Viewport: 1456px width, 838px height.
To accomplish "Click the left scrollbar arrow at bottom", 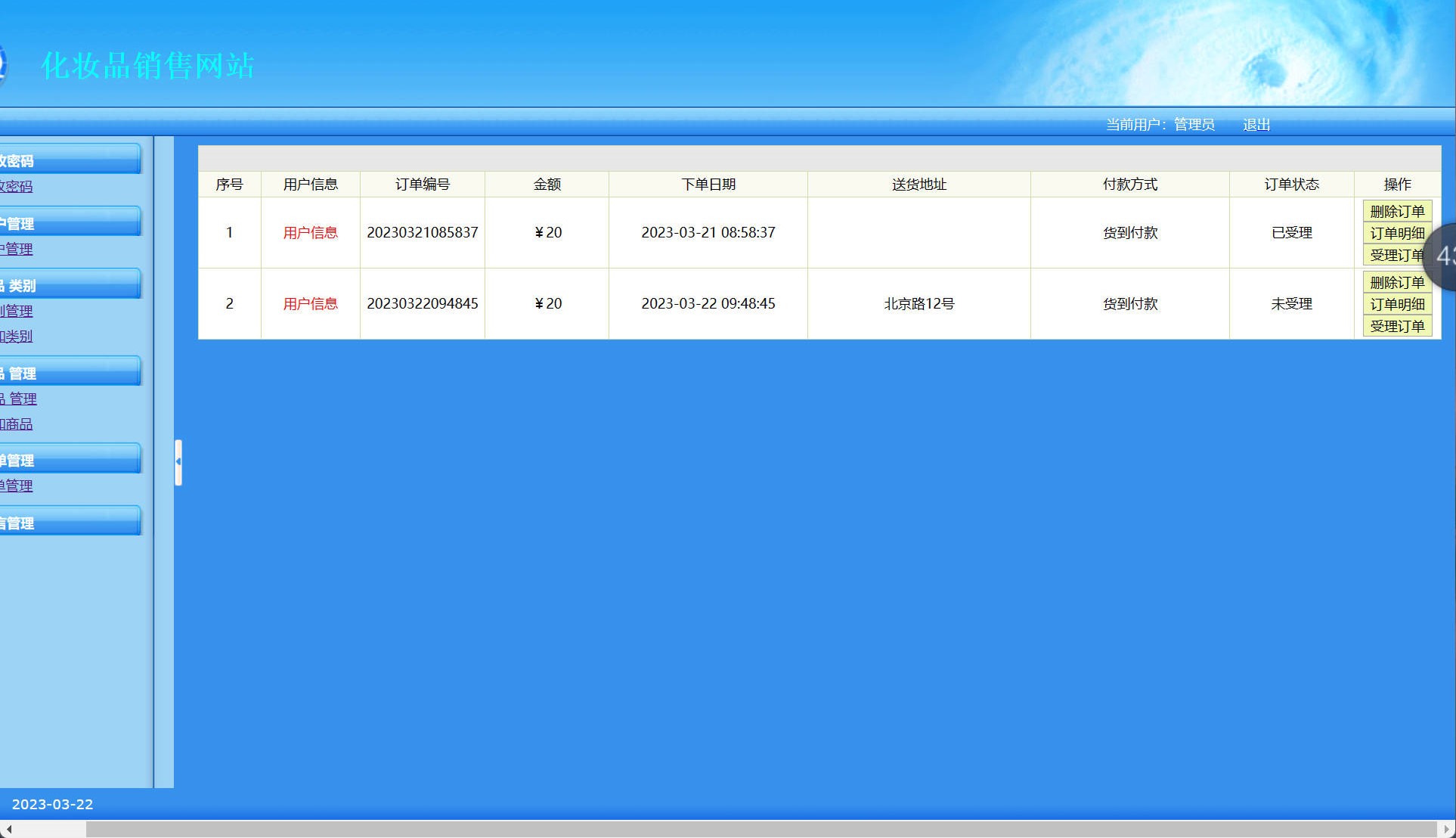I will point(8,829).
